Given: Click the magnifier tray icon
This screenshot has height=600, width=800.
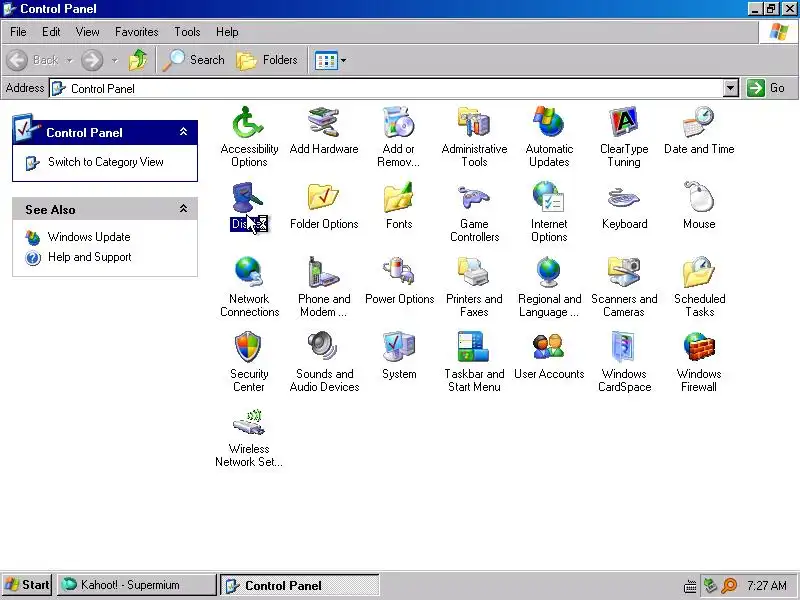Looking at the screenshot, I should pyautogui.click(x=729, y=585).
